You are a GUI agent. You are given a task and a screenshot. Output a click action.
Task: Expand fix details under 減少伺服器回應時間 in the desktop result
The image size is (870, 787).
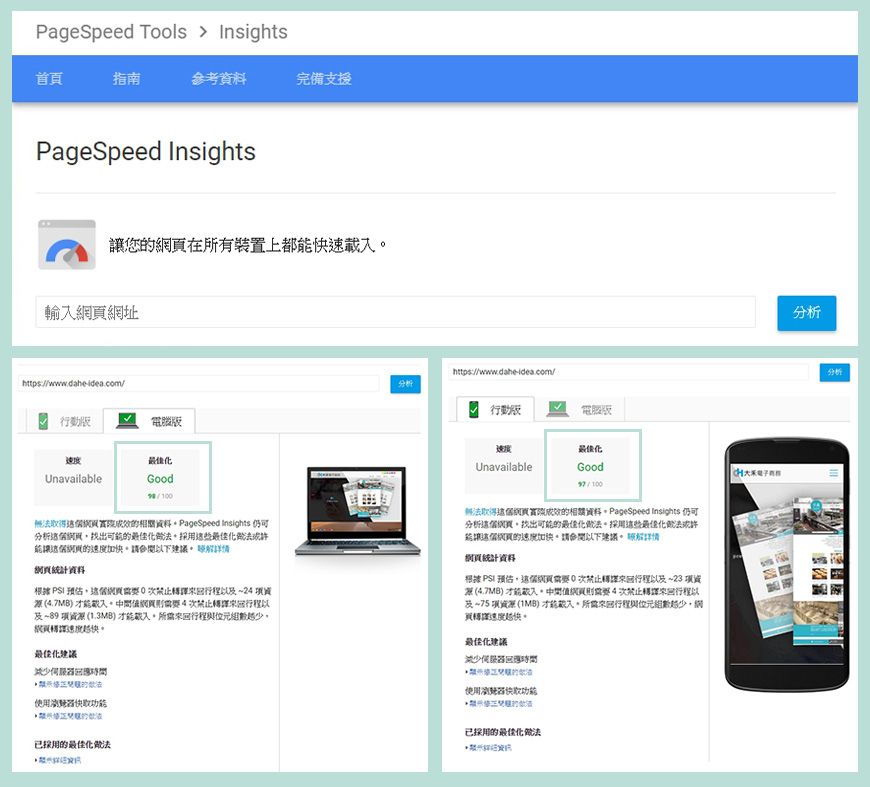pyautogui.click(x=70, y=685)
